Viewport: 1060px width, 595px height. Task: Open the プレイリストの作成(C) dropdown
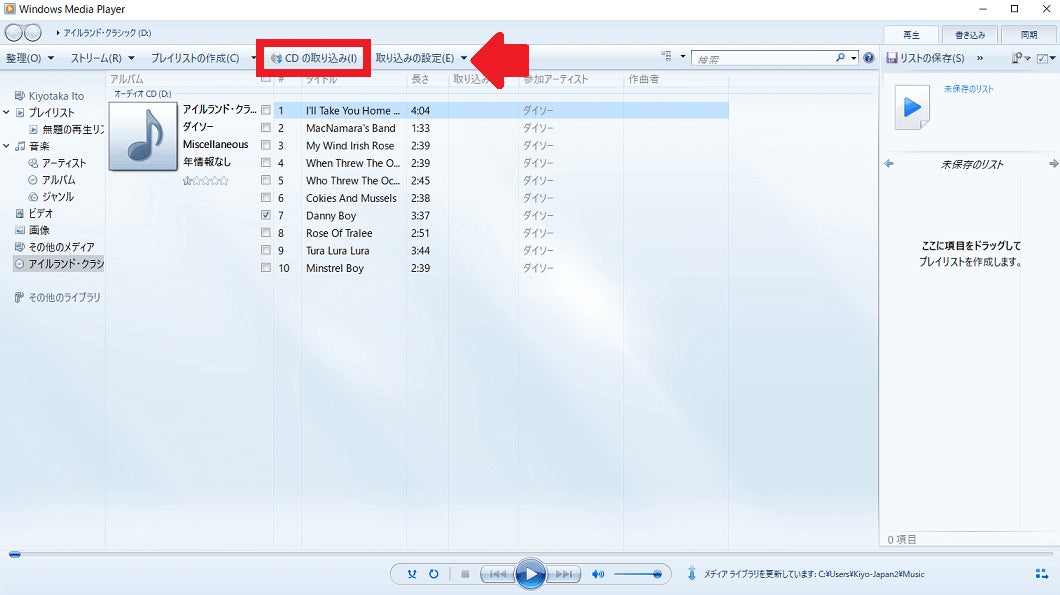203,58
